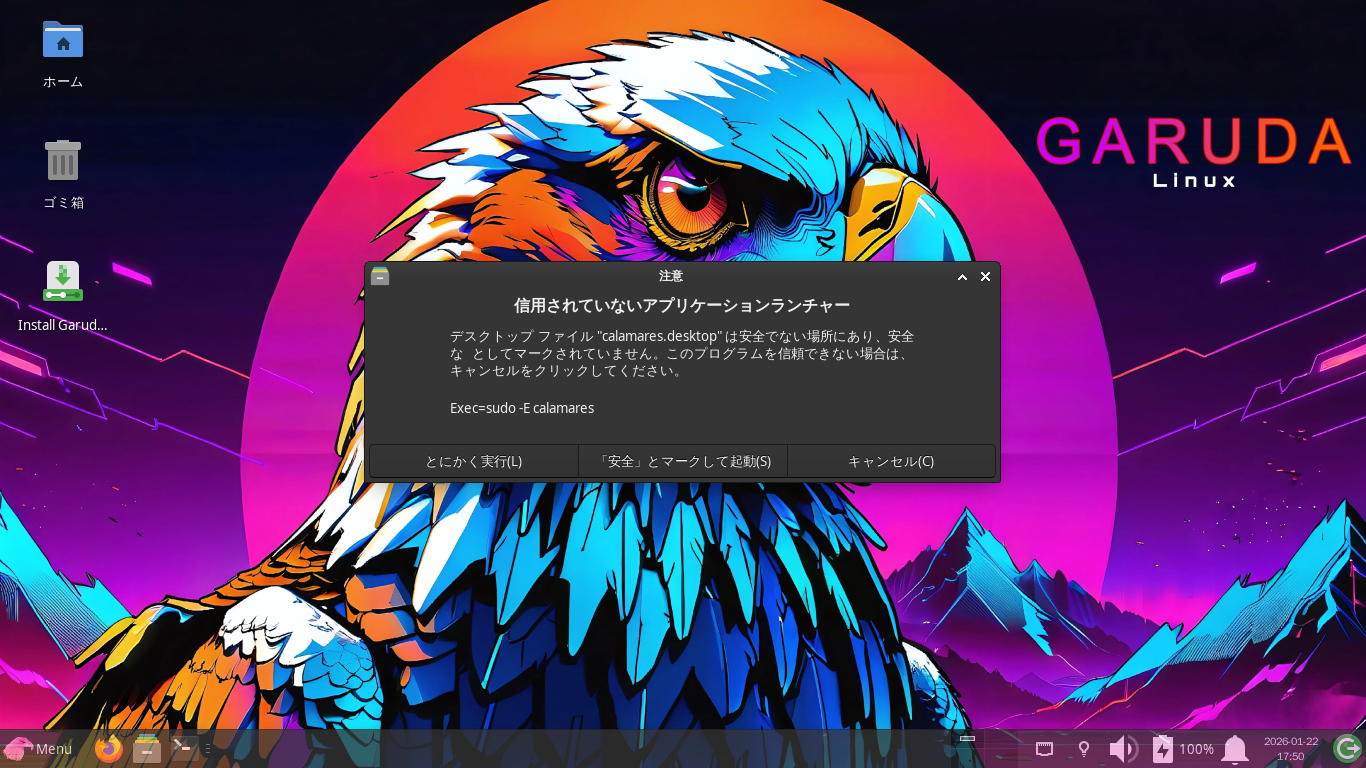Open the notifications bell icon

point(1235,748)
